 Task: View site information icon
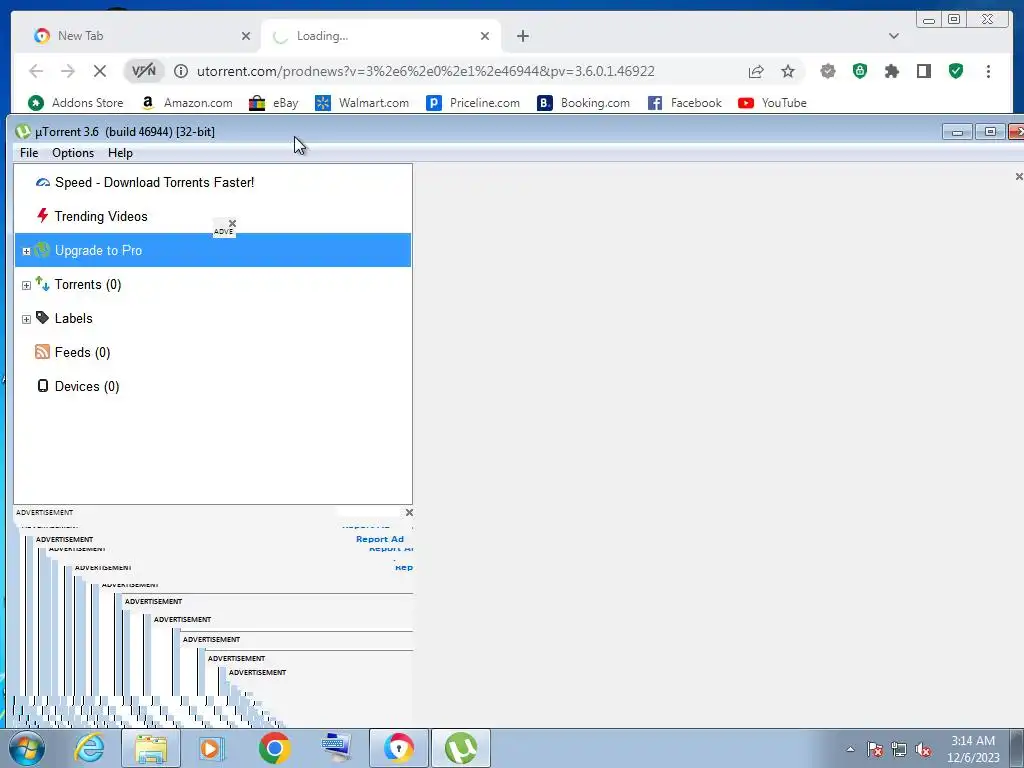[181, 71]
